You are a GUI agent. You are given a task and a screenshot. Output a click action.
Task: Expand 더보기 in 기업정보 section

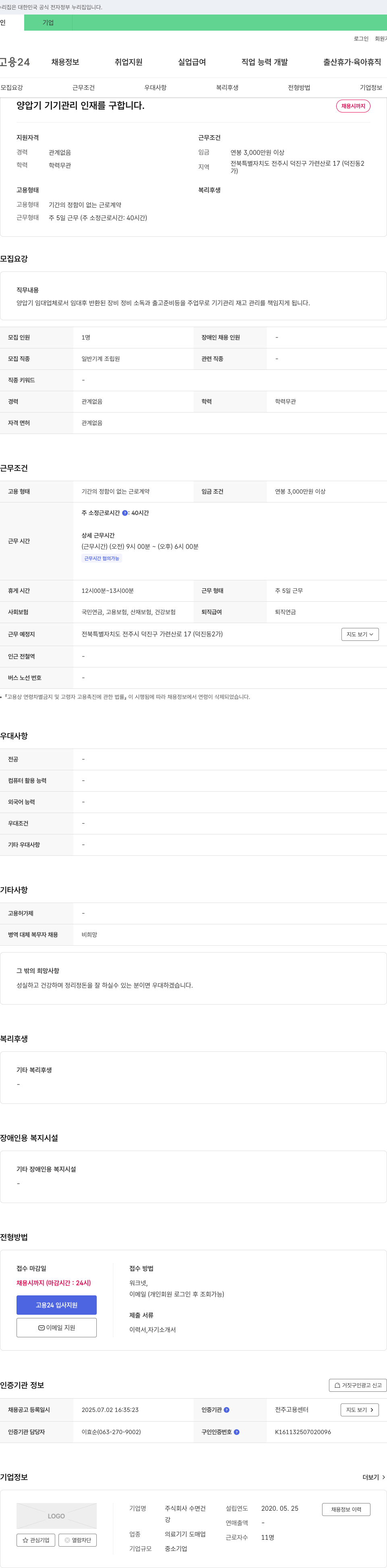click(x=374, y=1477)
